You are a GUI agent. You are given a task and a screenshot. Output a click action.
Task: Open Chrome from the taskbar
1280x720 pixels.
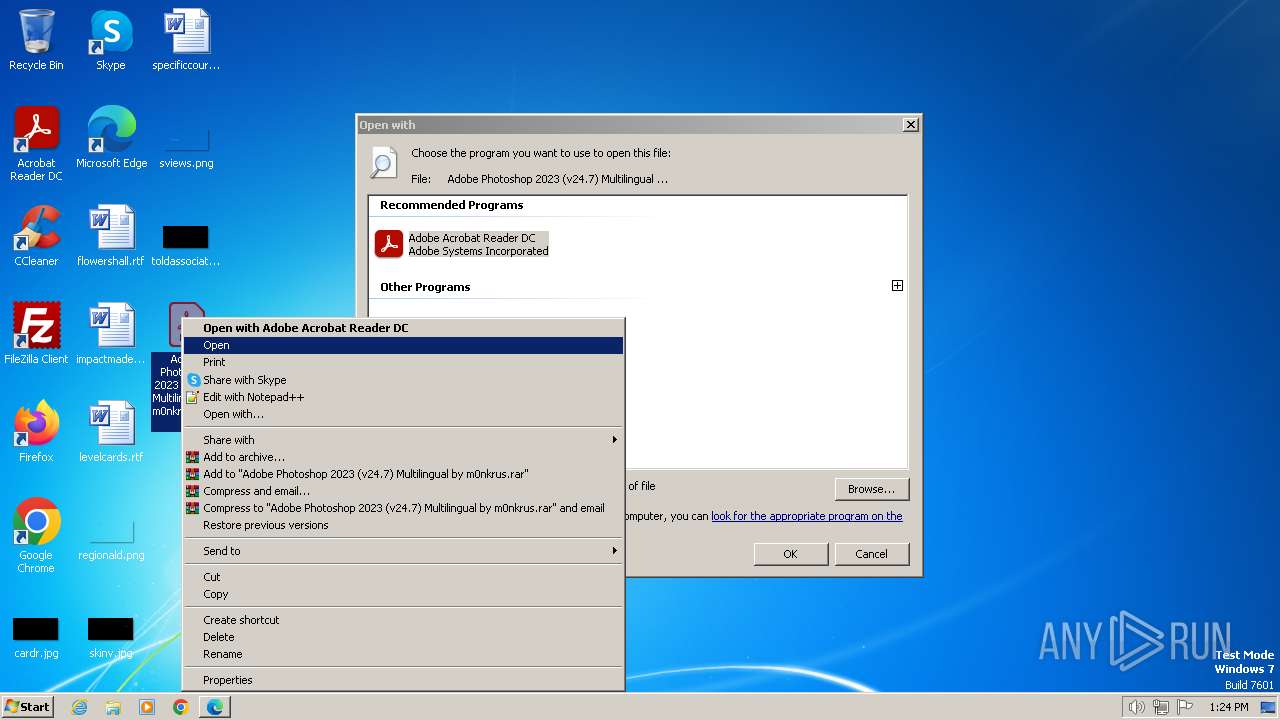181,707
